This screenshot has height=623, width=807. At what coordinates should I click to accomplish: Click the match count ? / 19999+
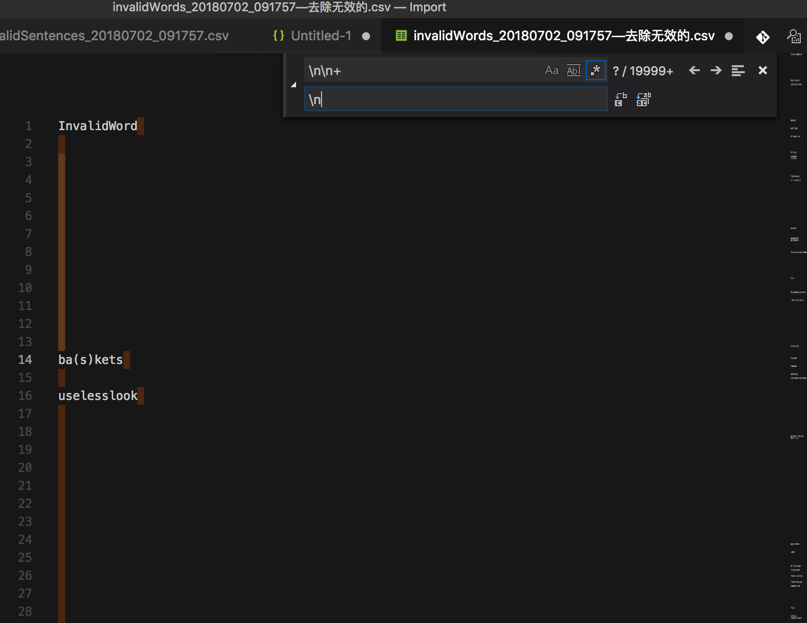642,71
